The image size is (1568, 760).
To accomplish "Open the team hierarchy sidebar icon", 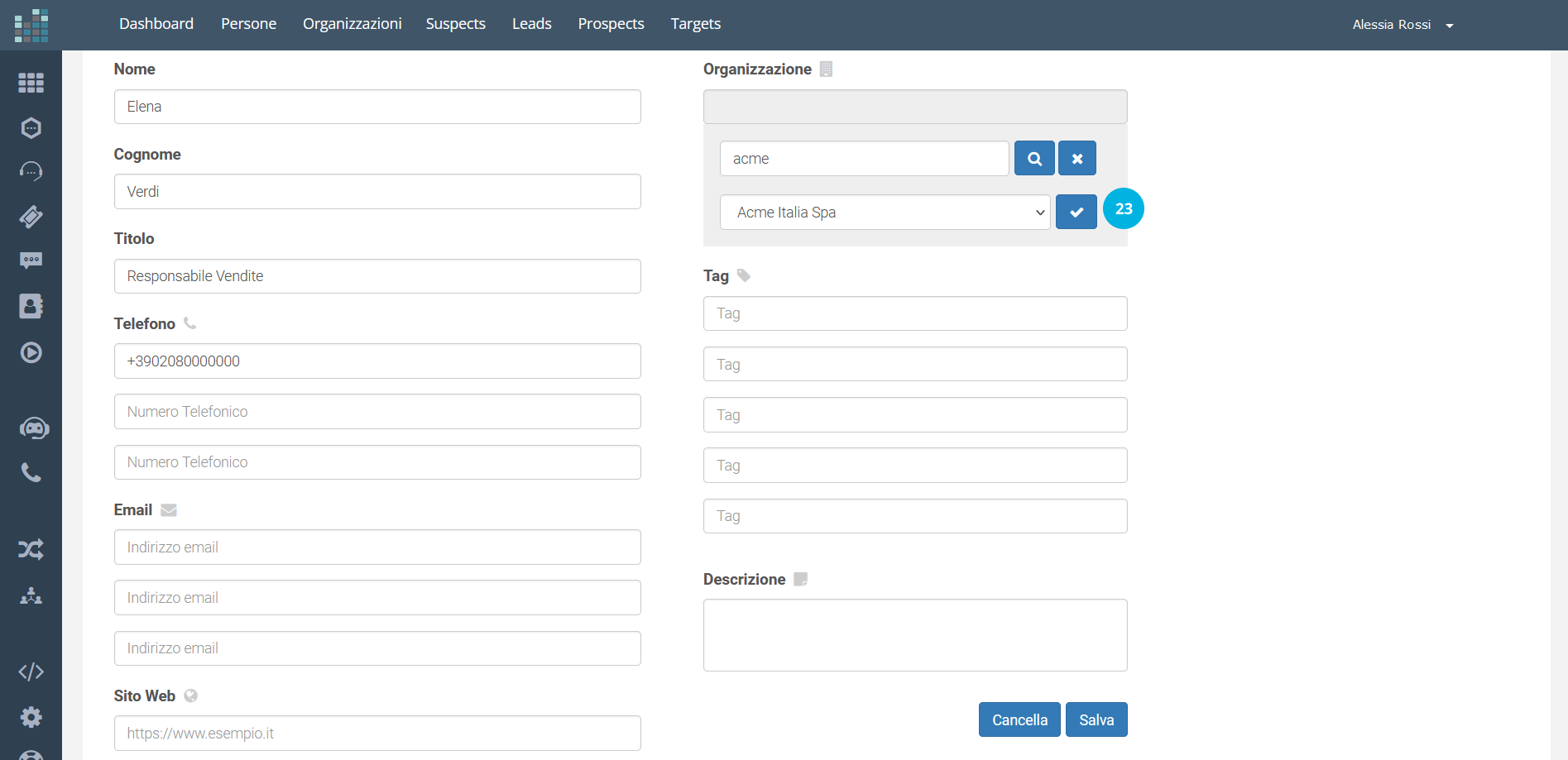I will [31, 595].
